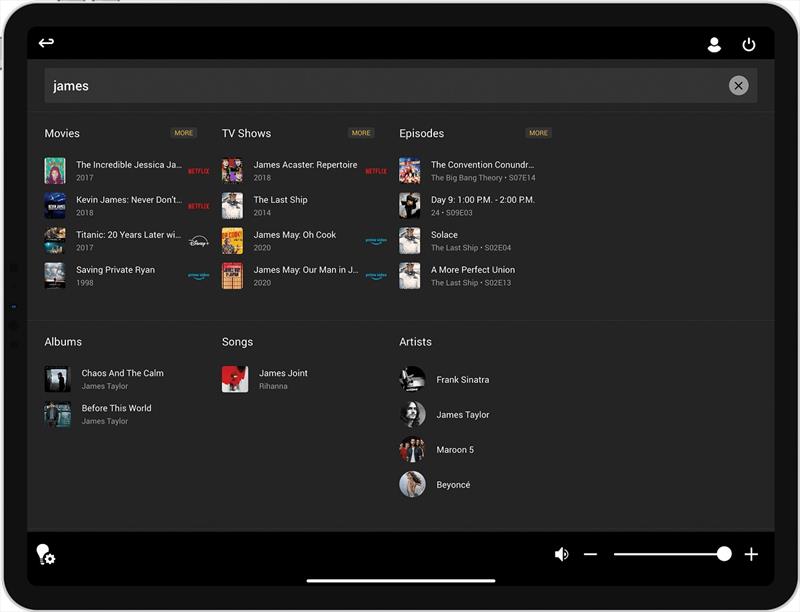Select artist Maroon 5
The height and width of the screenshot is (612, 800).
[x=455, y=450]
